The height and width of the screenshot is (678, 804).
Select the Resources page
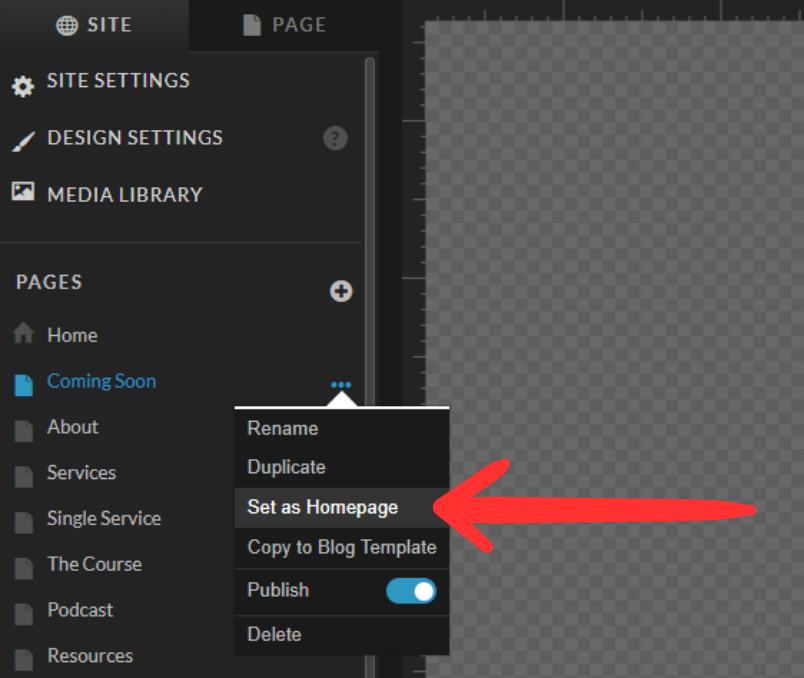90,655
